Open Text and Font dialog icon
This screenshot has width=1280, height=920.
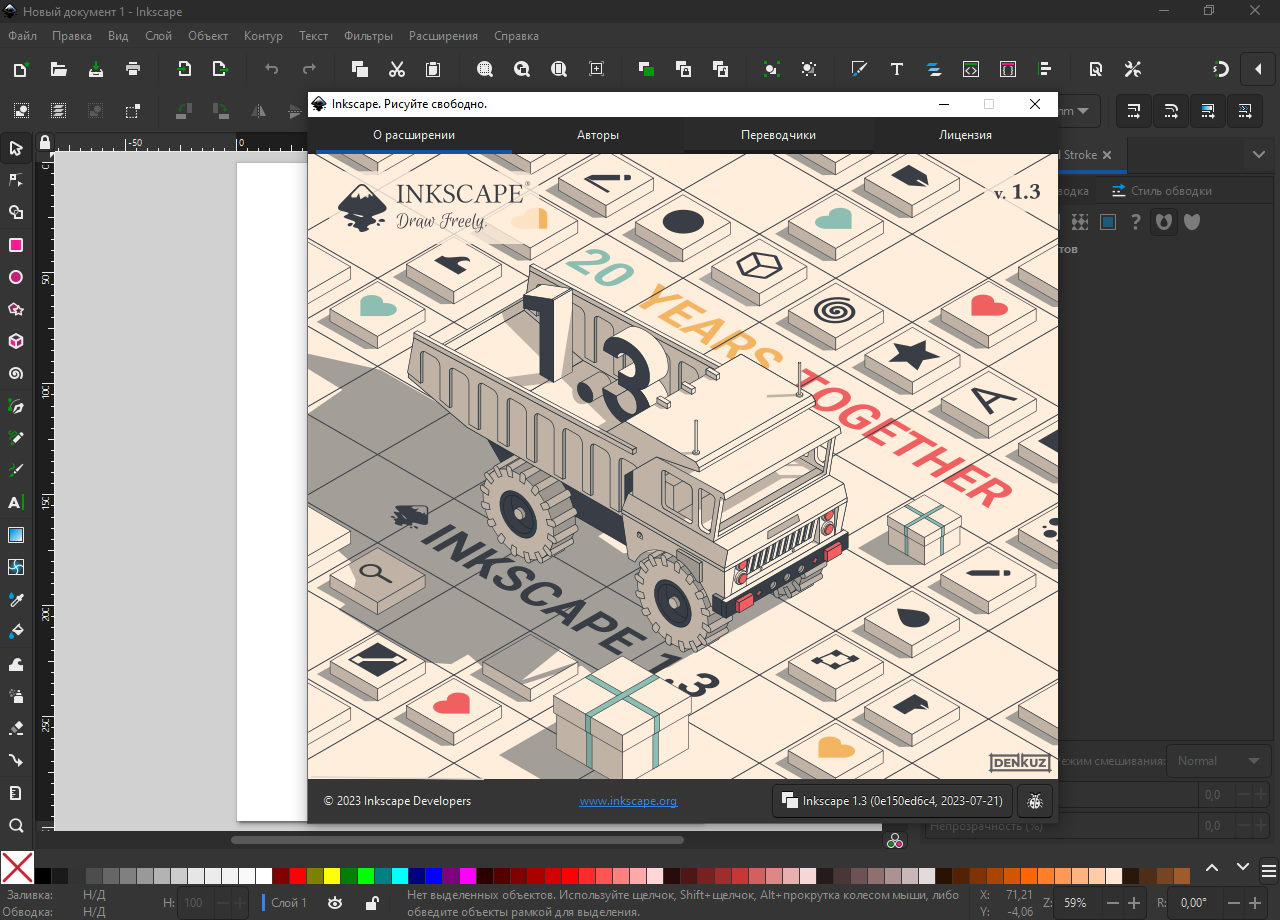pyautogui.click(x=896, y=69)
